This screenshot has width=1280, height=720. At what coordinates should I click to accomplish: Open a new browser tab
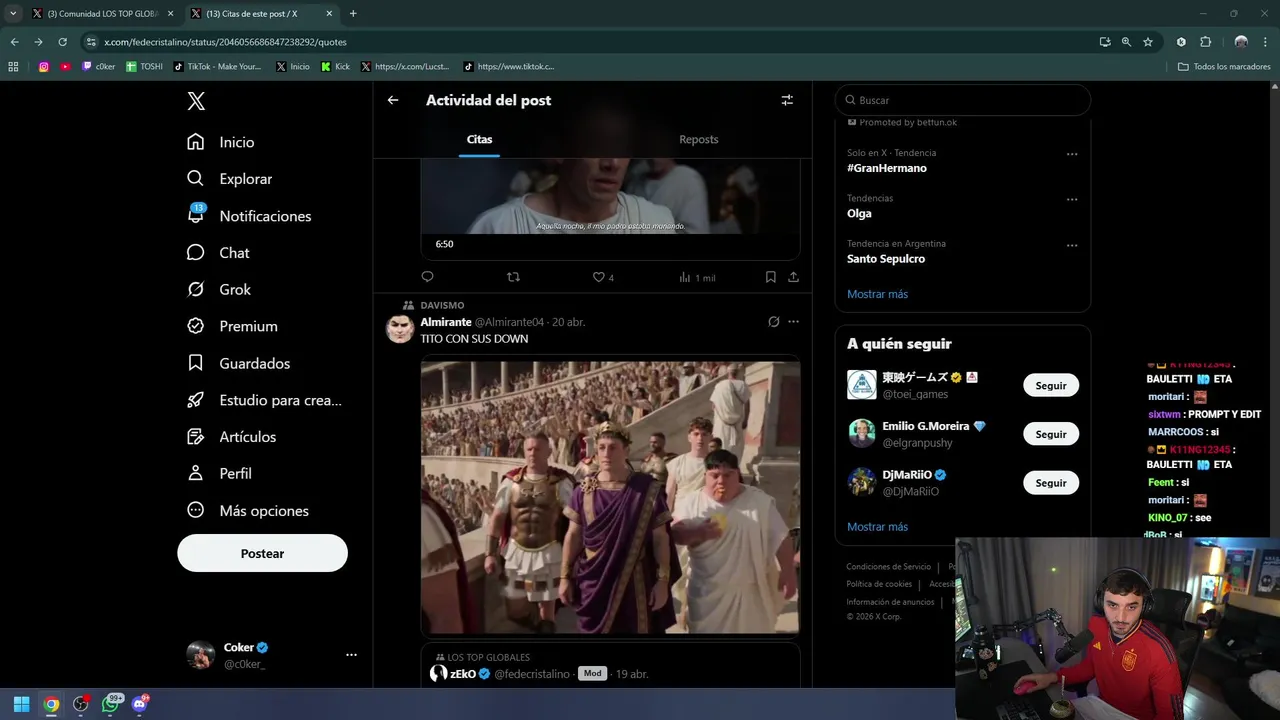[x=353, y=14]
